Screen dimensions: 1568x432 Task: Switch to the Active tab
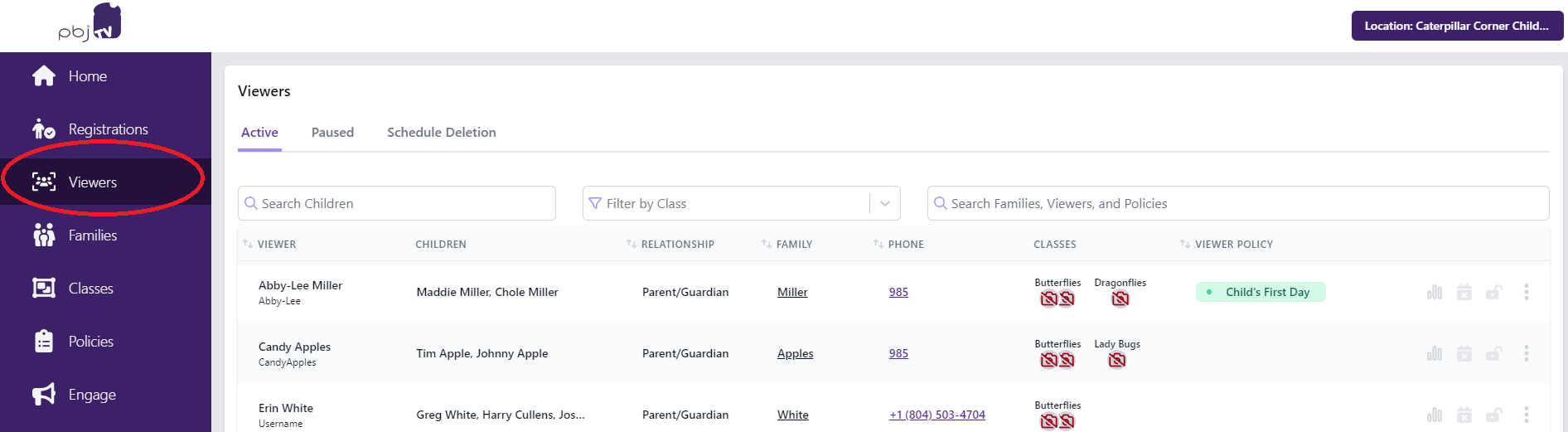tap(259, 133)
